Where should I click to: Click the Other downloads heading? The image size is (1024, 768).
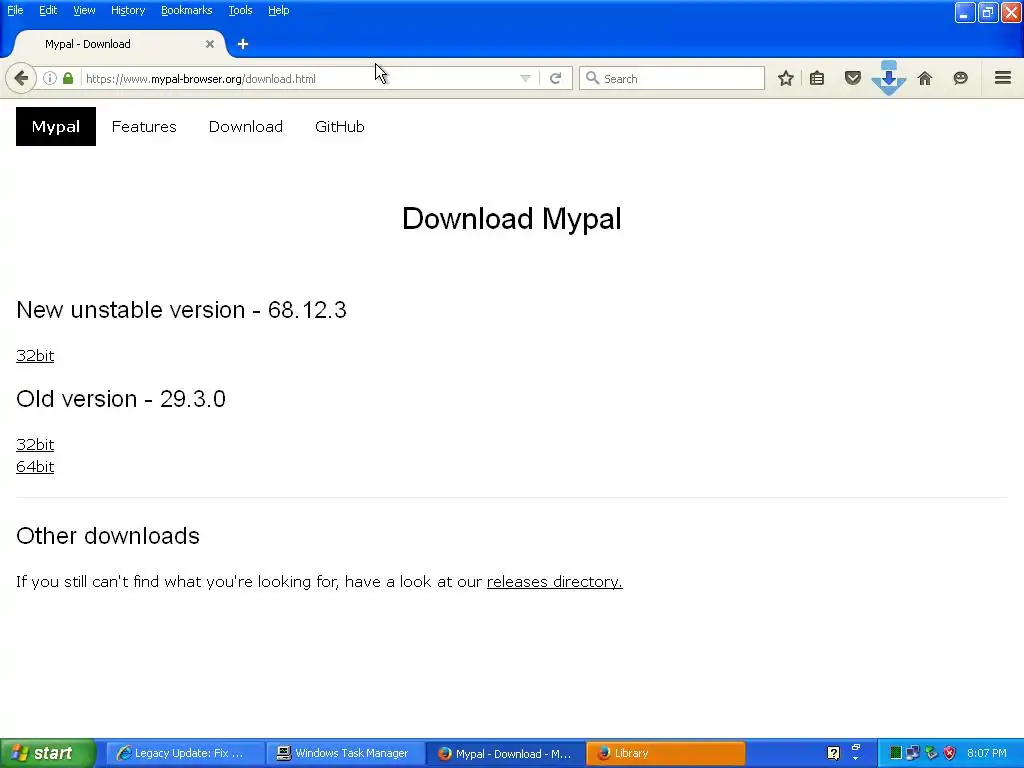pyautogui.click(x=108, y=536)
